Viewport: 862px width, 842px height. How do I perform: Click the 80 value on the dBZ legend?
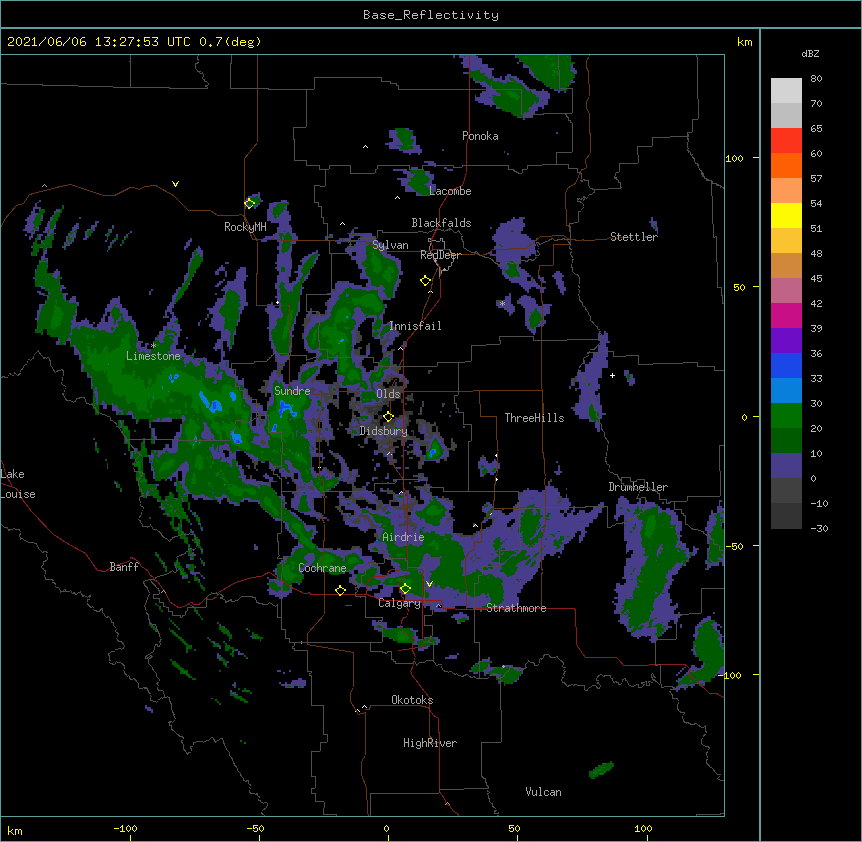coord(816,79)
